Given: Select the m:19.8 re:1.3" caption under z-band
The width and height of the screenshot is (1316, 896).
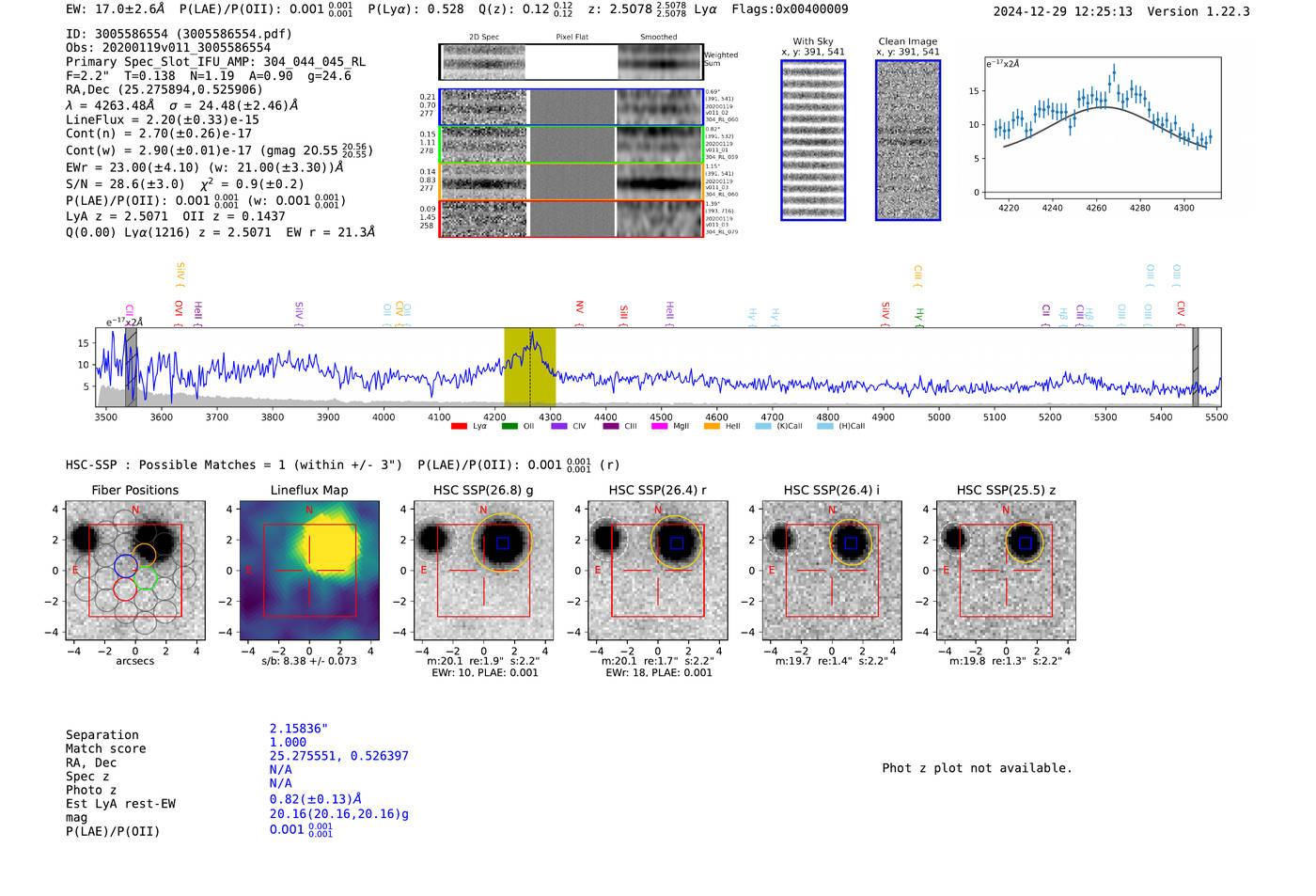Looking at the screenshot, I should pyautogui.click(x=1006, y=661).
